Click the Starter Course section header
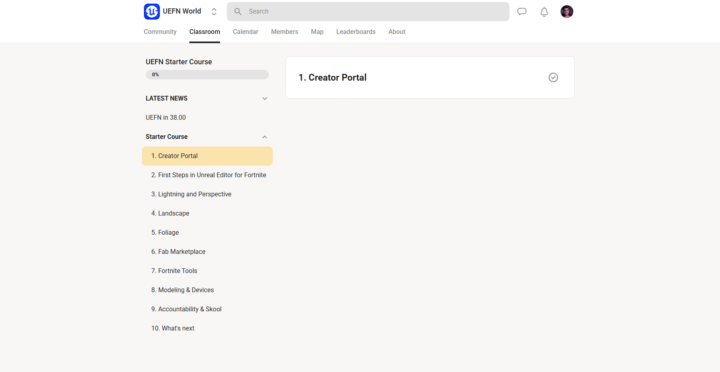This screenshot has height=372, width=720. click(x=166, y=137)
